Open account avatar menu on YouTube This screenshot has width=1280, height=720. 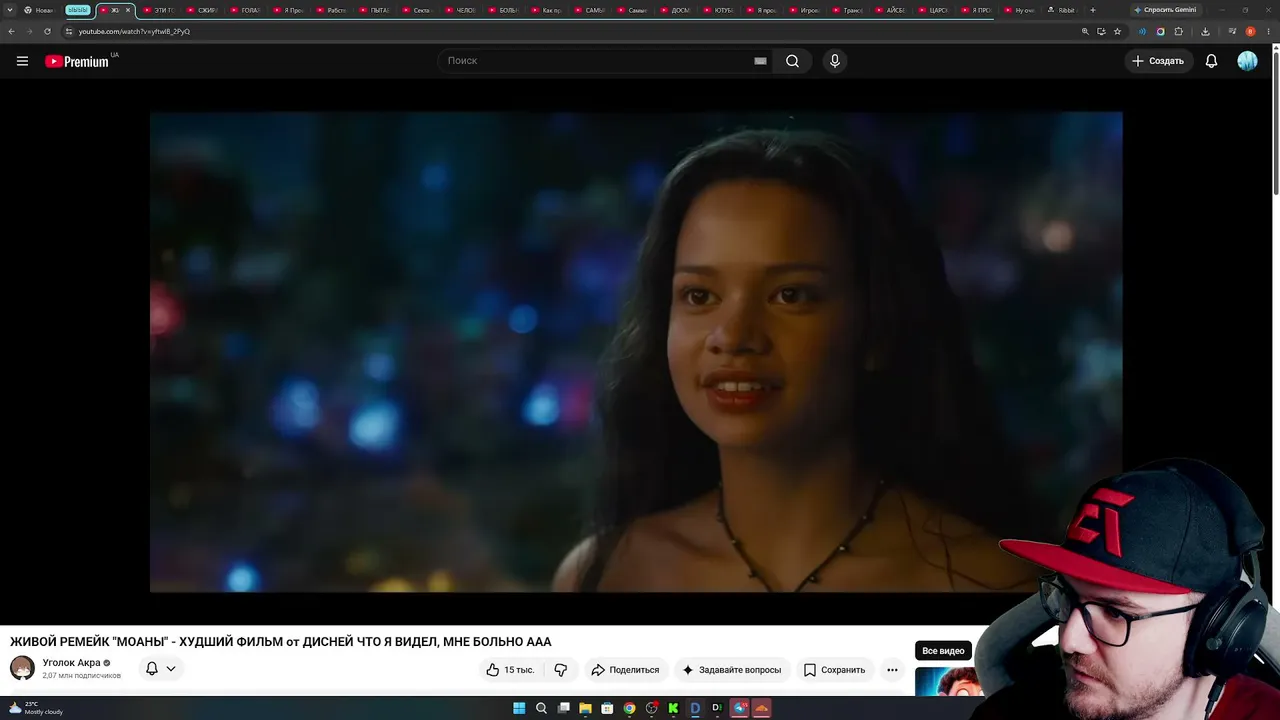point(1247,61)
